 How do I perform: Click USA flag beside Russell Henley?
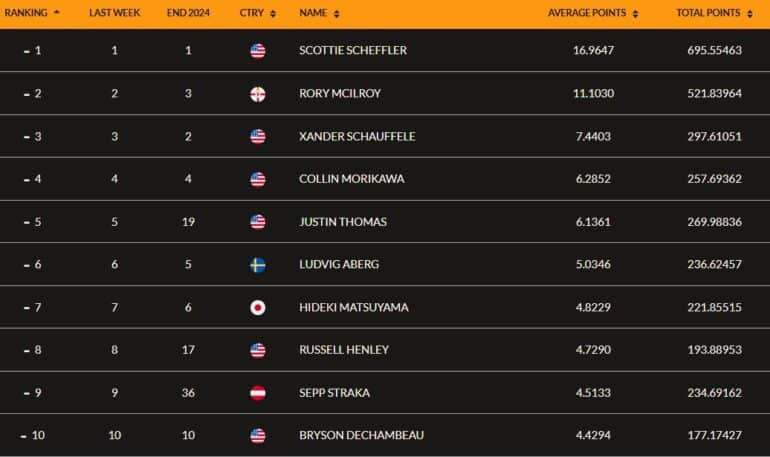[258, 350]
